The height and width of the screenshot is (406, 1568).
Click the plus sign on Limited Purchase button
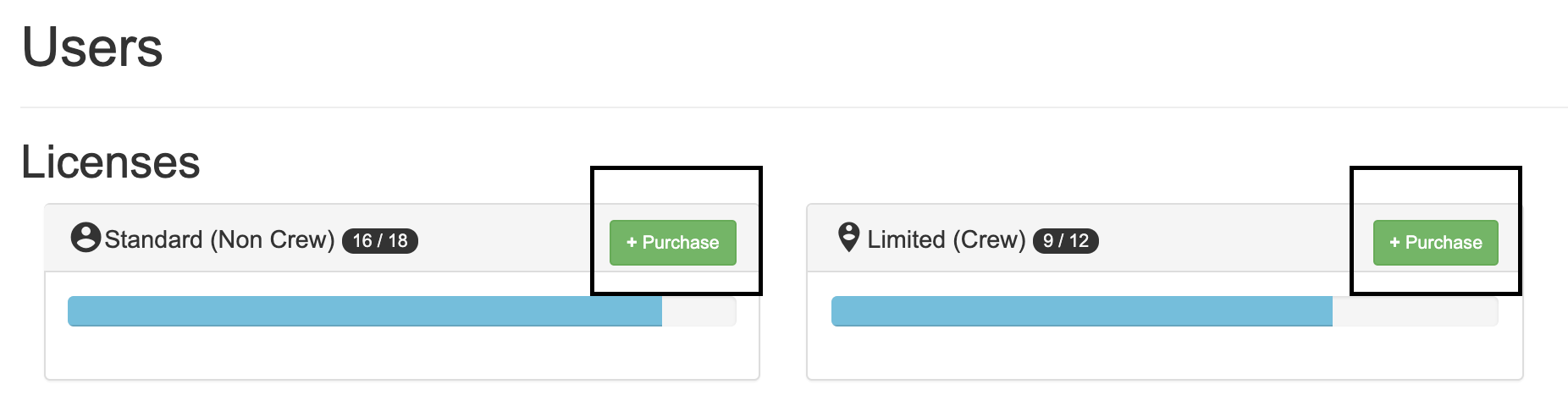point(1394,243)
